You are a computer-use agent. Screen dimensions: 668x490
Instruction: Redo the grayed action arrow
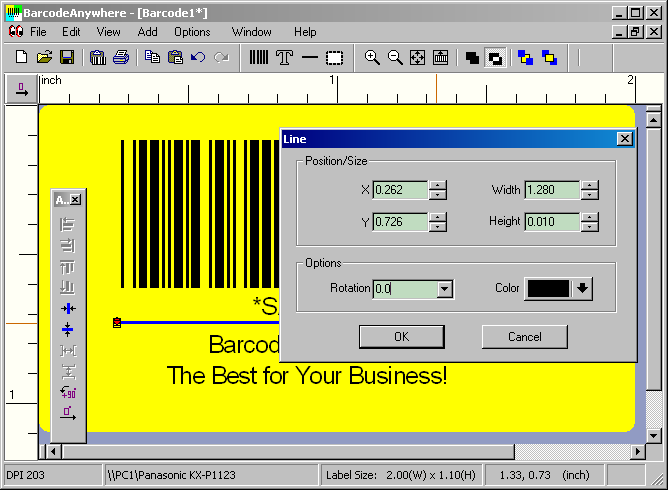tap(221, 57)
